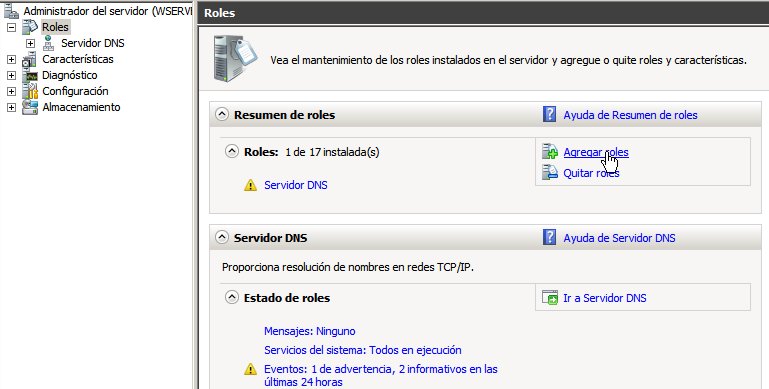
Task: Click the Roles title bar header
Action: (x=219, y=13)
